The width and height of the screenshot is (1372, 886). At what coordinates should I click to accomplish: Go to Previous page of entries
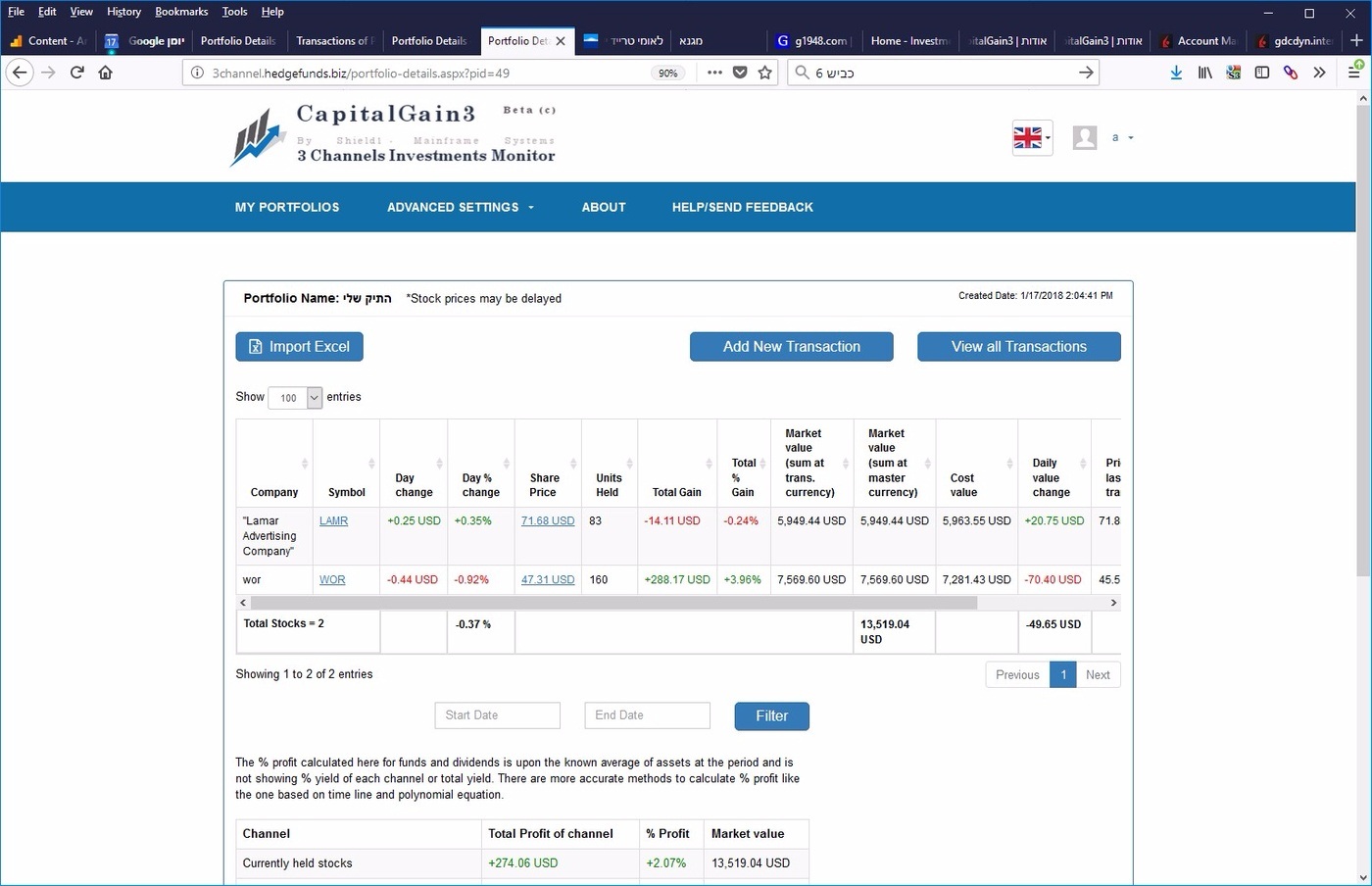pos(1017,674)
